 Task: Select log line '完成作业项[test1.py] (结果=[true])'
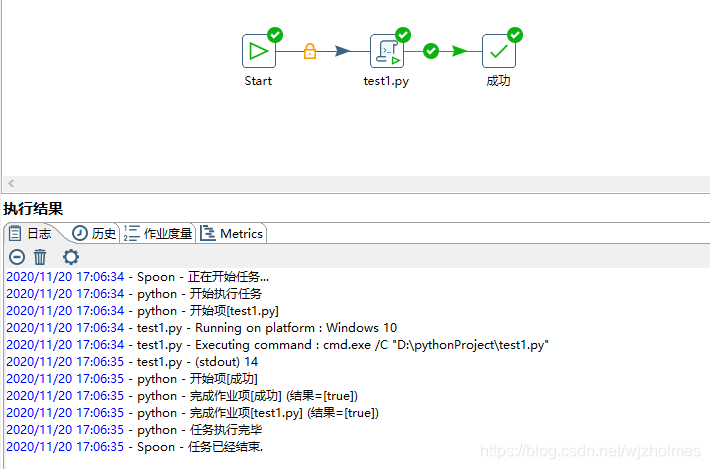(x=192, y=413)
